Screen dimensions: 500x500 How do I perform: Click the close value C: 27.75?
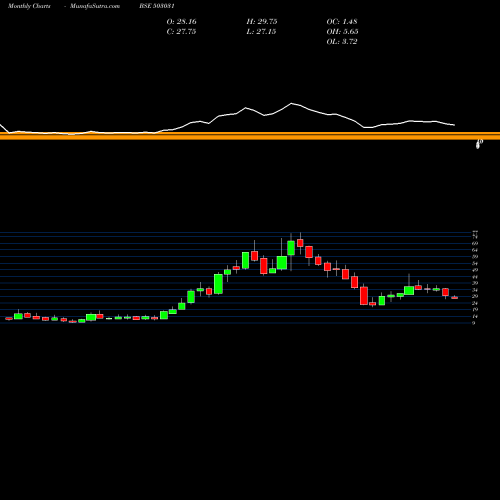181,32
